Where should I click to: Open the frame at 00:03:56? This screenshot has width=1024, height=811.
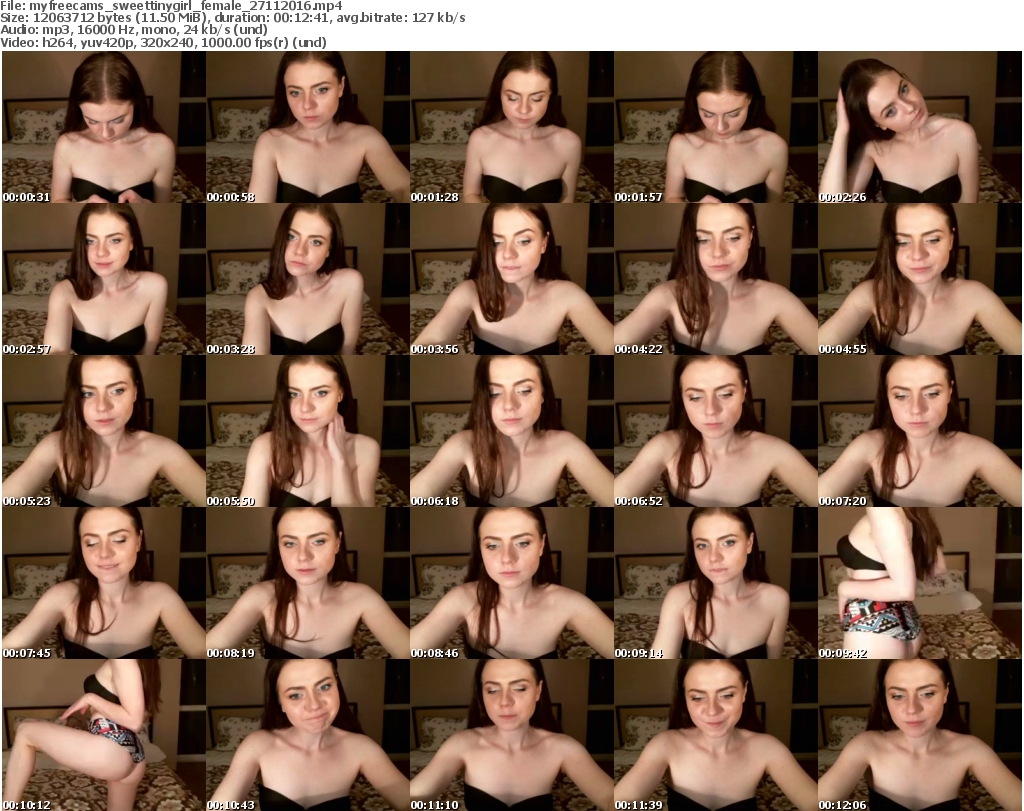tap(511, 279)
